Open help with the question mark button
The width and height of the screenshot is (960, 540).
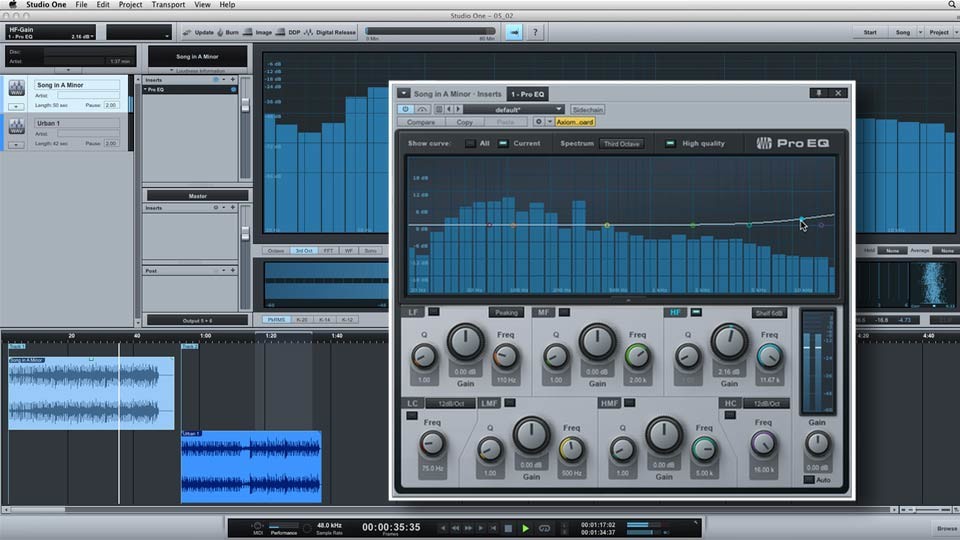click(x=535, y=32)
